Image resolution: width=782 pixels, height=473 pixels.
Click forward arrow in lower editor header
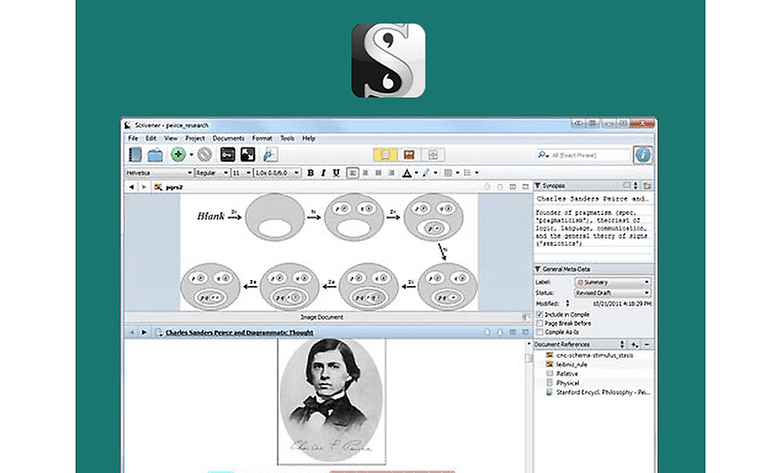click(x=144, y=332)
